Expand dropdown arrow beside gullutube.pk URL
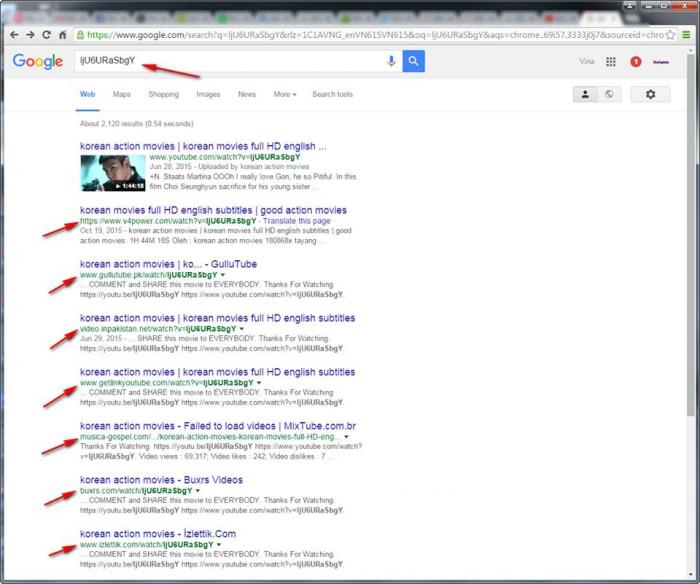The height and width of the screenshot is (584, 700). coord(223,275)
